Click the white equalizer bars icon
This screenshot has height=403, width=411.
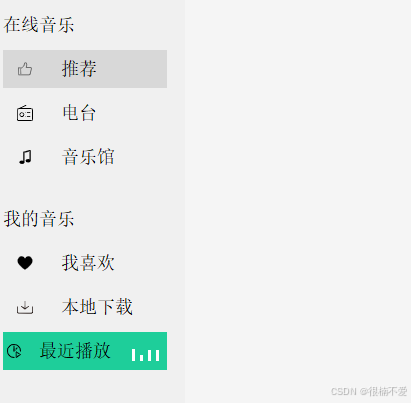pyautogui.click(x=146, y=355)
